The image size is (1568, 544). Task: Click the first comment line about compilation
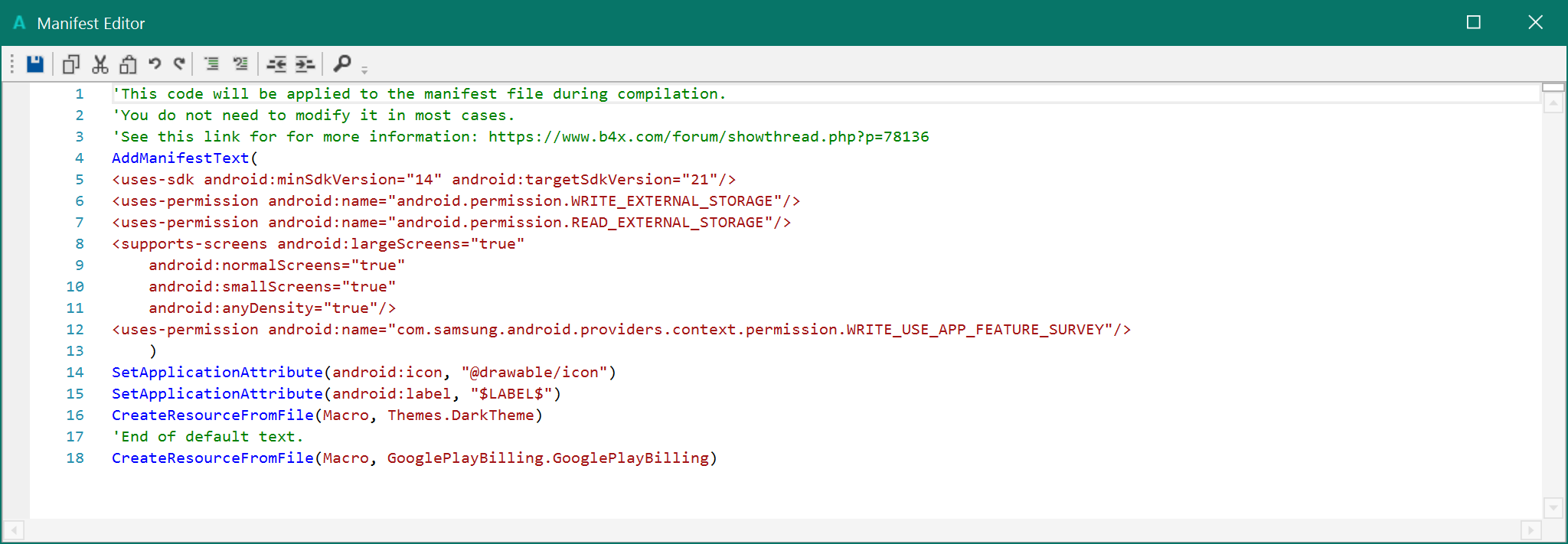419,94
